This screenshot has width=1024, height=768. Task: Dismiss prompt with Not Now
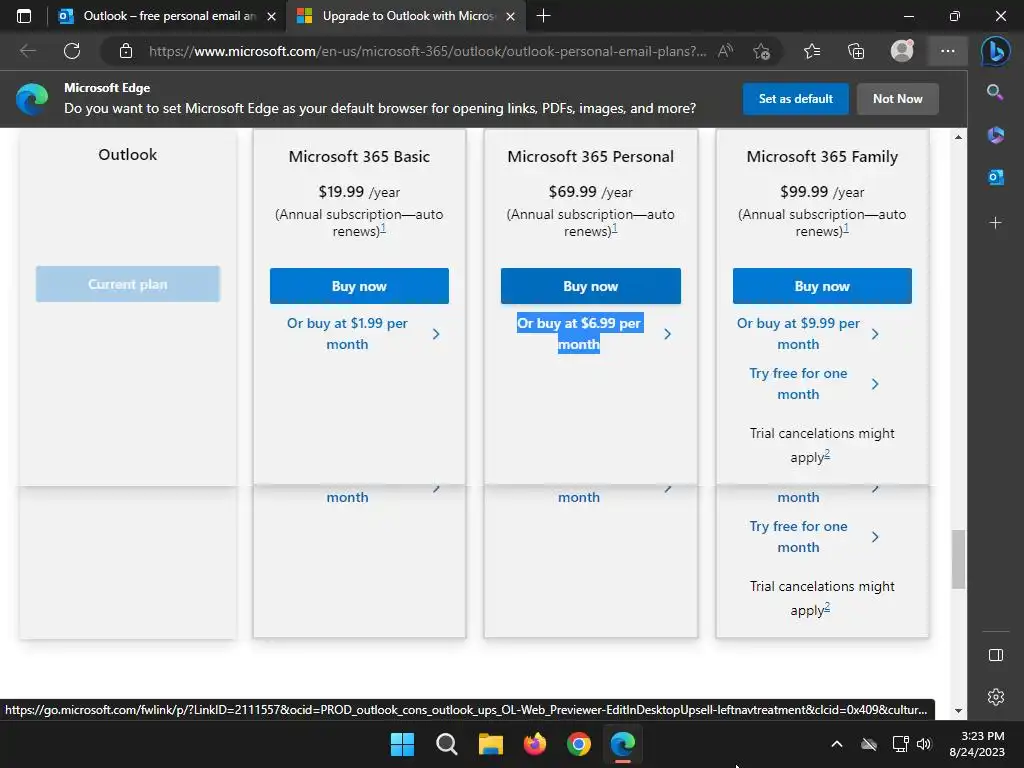click(x=897, y=99)
